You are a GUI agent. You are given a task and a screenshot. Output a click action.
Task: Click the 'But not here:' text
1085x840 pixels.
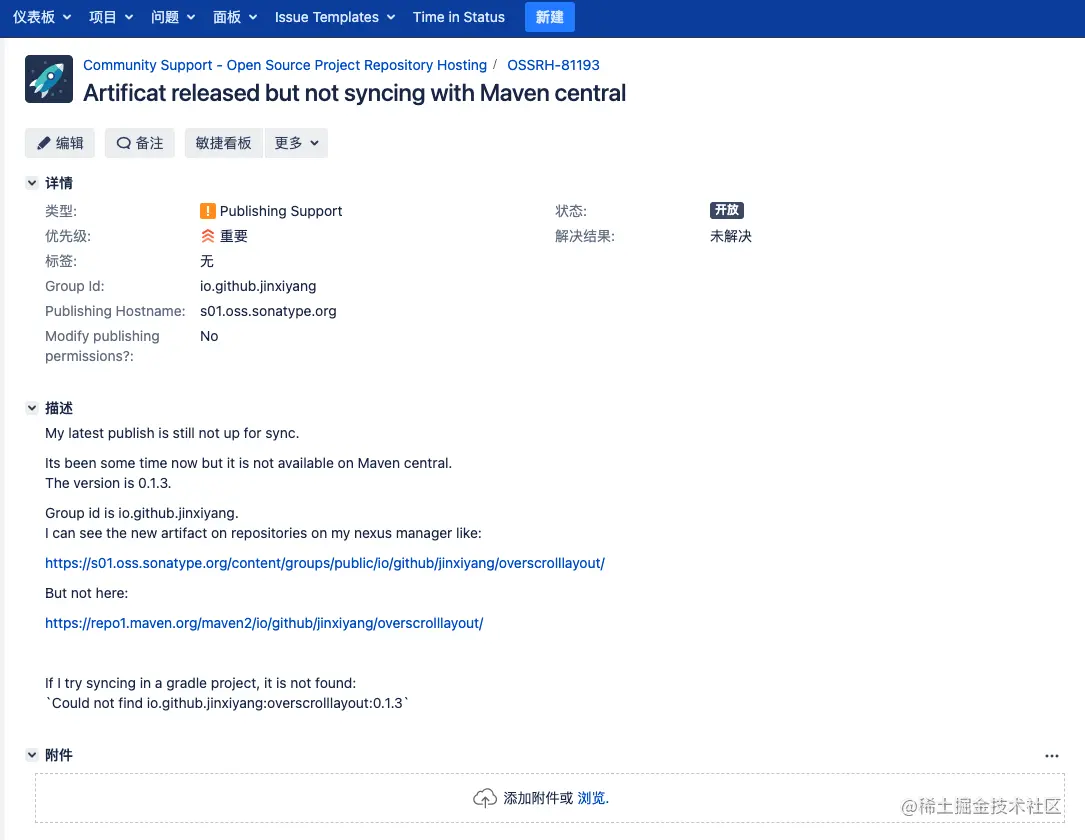point(86,593)
